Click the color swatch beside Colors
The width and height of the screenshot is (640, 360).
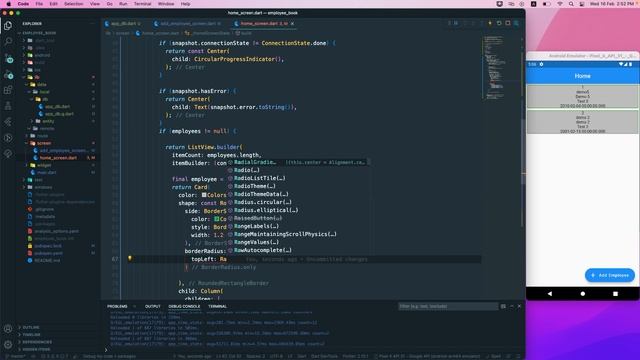point(204,195)
